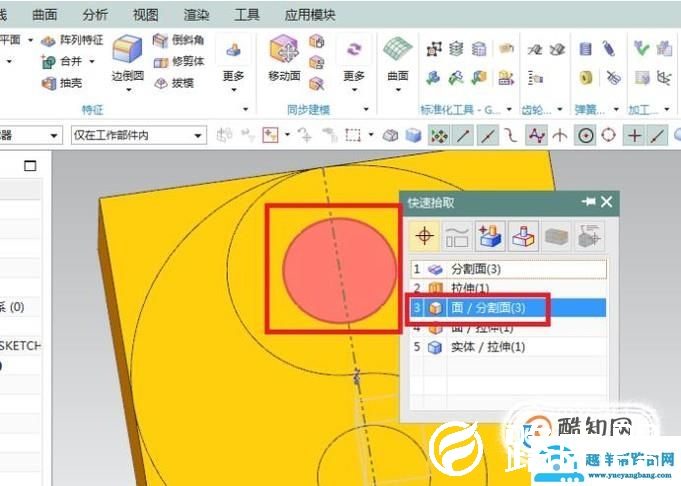Expand the 加工 group dropdown arrow
This screenshot has width=681, height=486.
667,109
